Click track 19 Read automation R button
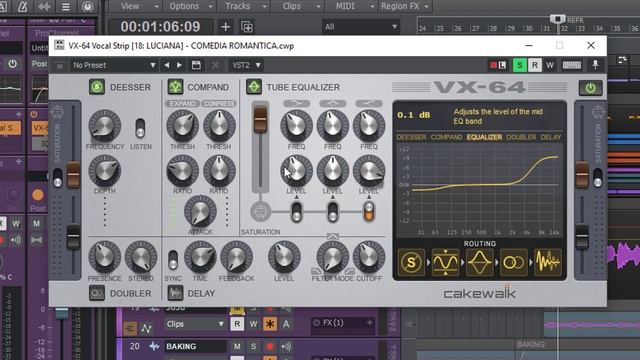640x360 pixels. click(x=237, y=324)
